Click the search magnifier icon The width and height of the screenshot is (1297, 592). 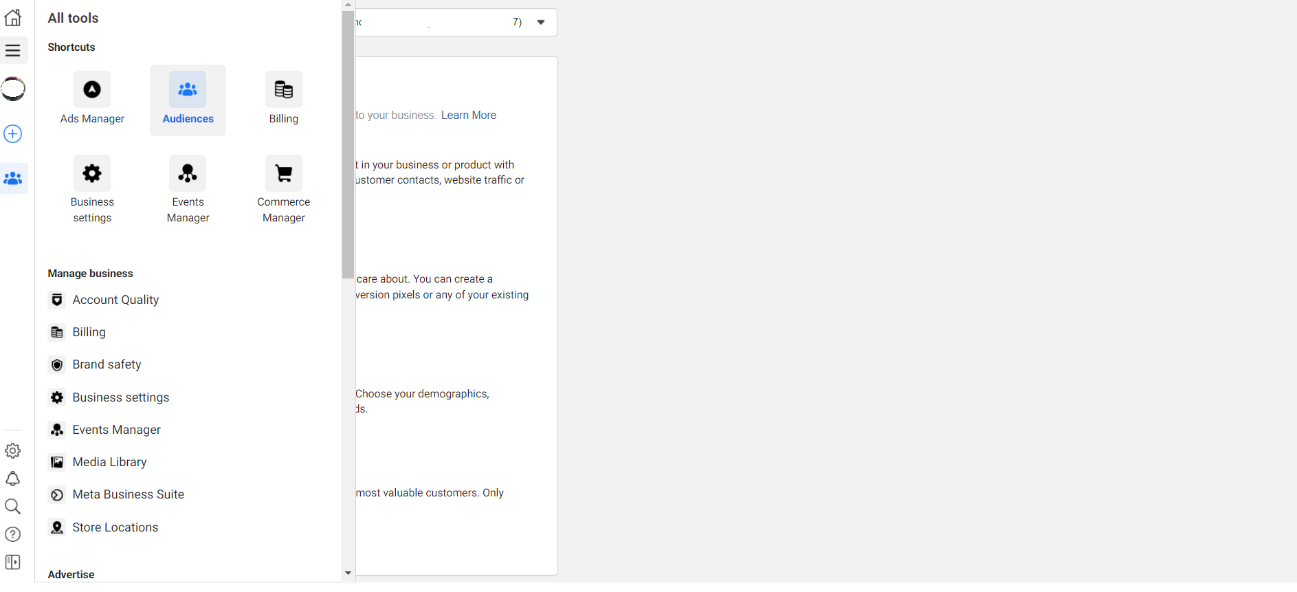pyautogui.click(x=13, y=507)
